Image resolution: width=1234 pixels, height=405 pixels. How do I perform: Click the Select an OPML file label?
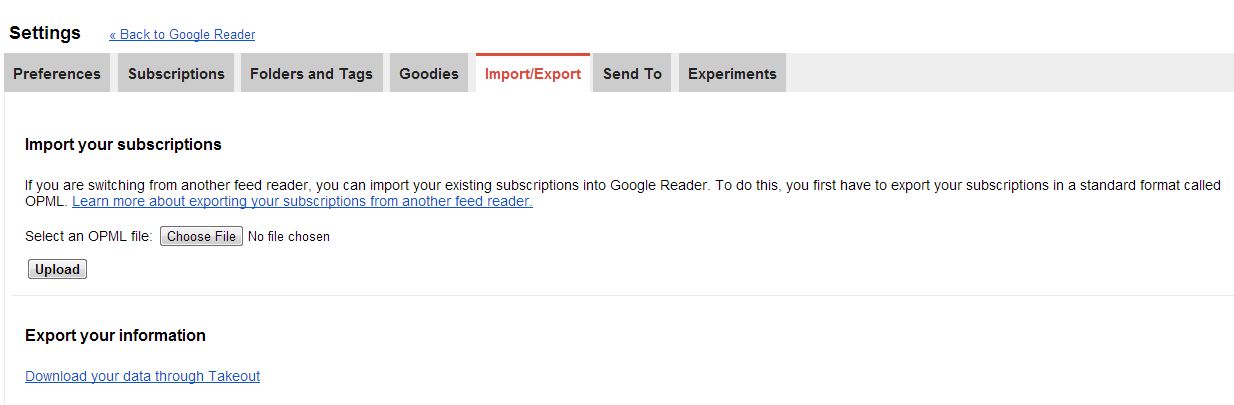(x=88, y=237)
